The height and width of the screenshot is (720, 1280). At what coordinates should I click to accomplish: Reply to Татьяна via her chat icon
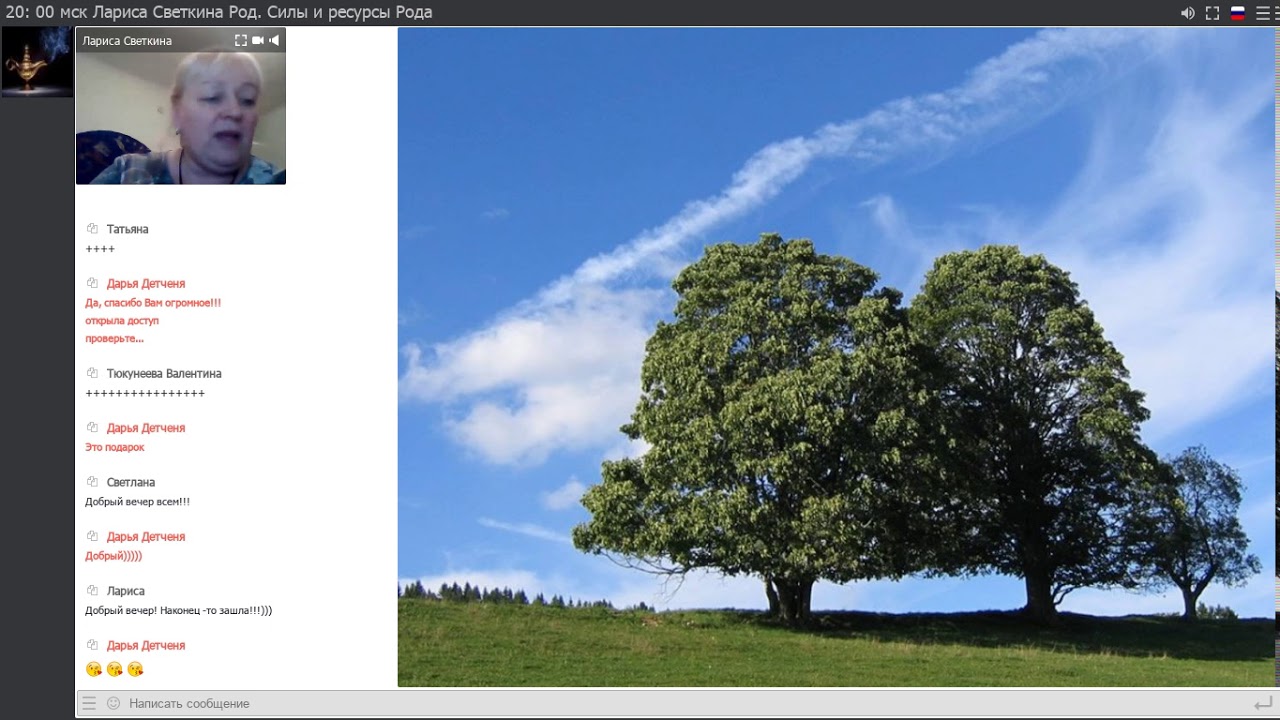tap(92, 229)
